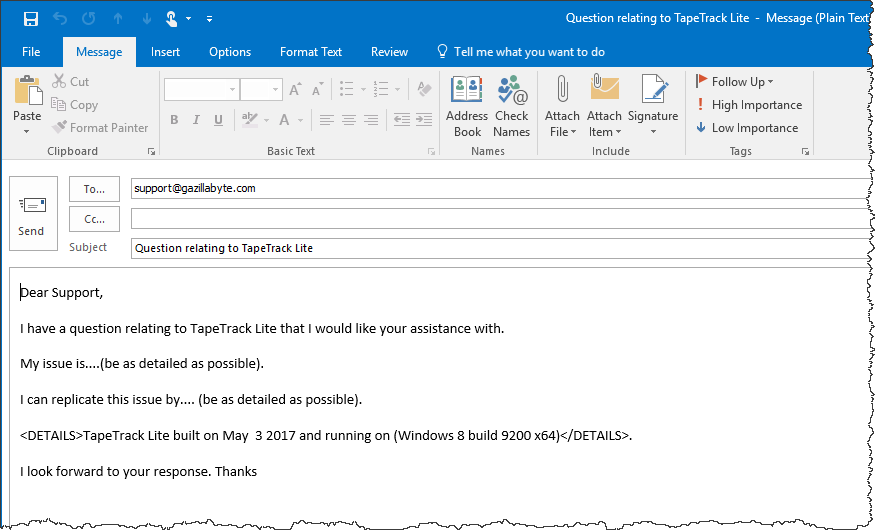
Task: Click the Align Left icon
Action: (x=326, y=120)
